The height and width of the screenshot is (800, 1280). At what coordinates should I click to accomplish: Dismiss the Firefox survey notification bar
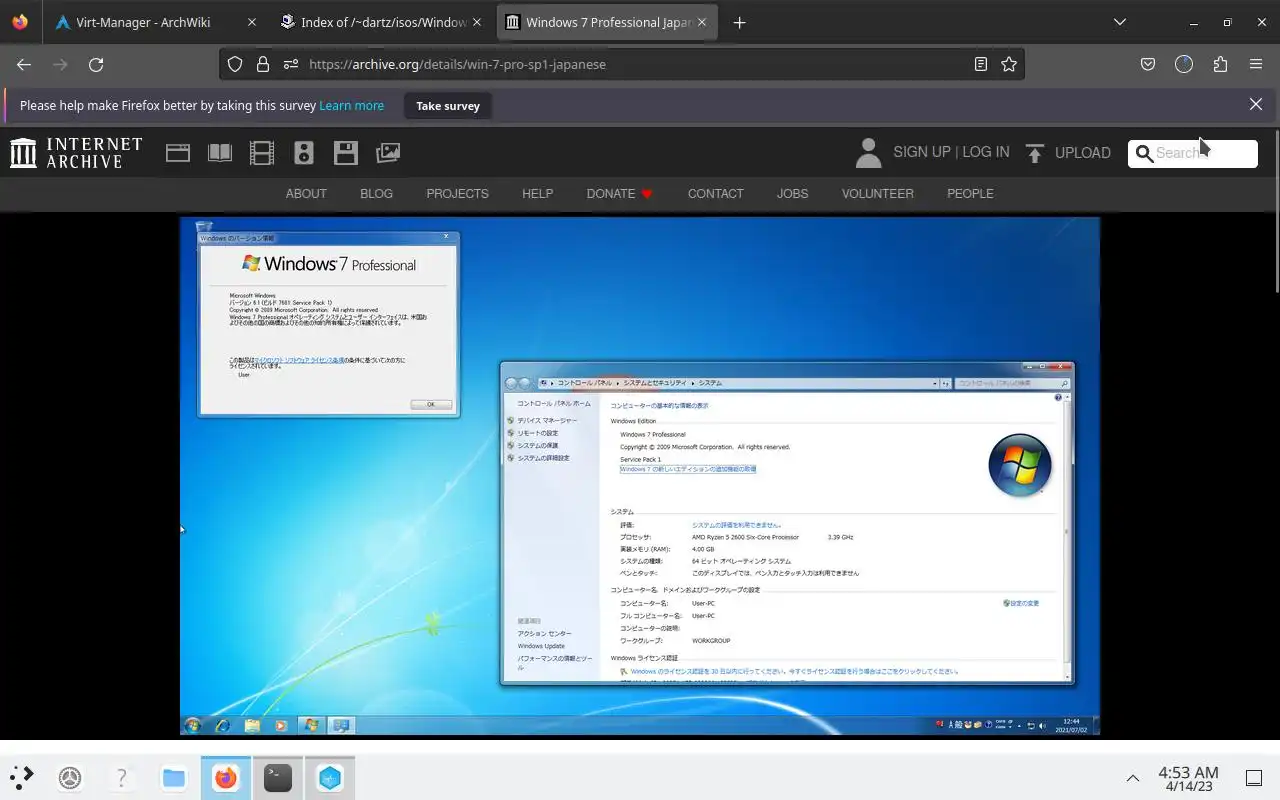[1256, 104]
